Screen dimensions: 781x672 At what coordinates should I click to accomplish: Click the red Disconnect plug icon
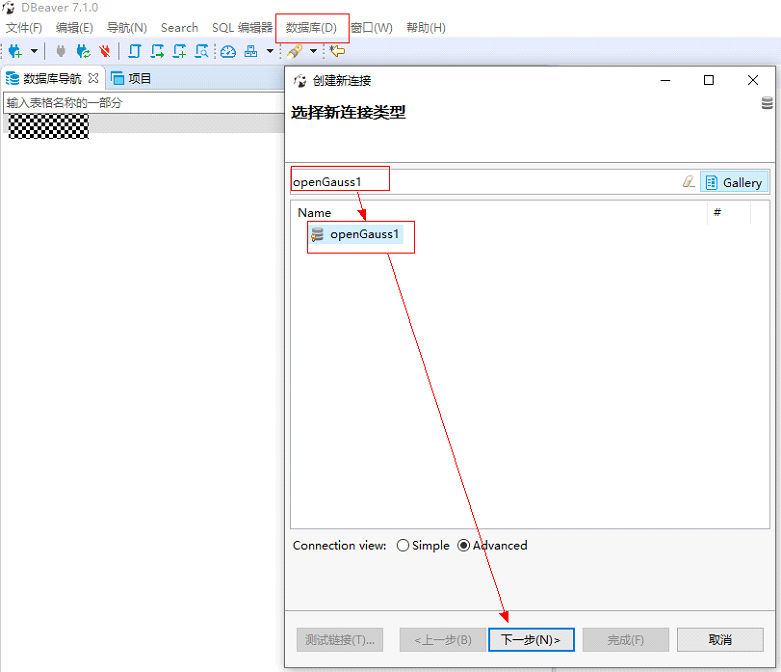pos(105,51)
